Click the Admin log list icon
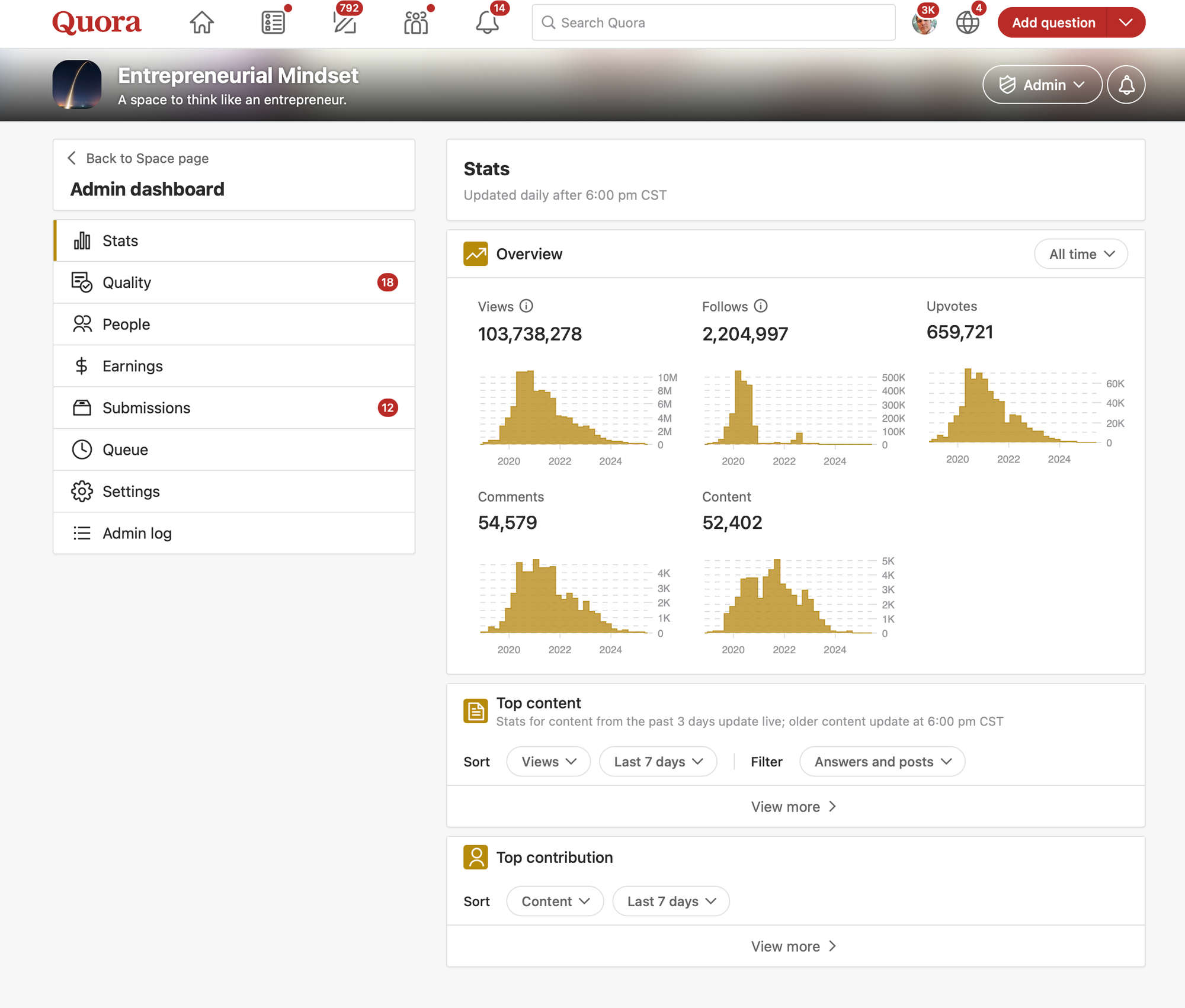This screenshot has height=1008, width=1185. [82, 533]
